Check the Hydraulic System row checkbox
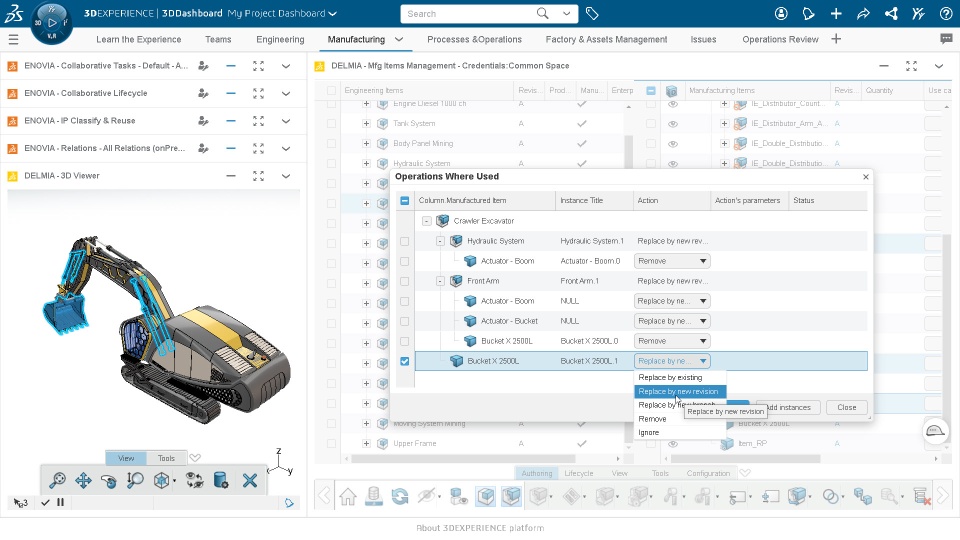This screenshot has height=540, width=960. (405, 241)
